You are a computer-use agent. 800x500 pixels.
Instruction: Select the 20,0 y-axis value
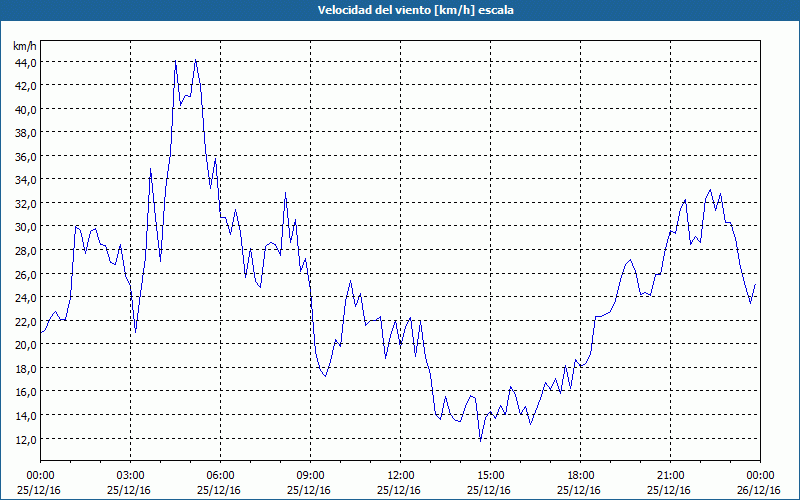26,344
